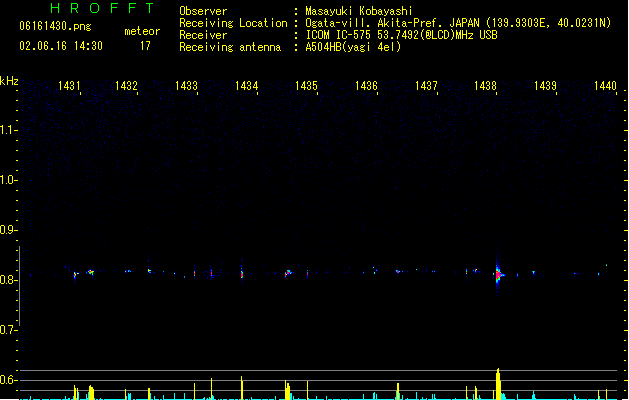The image size is (629, 400).
Task: Click the 1431 time axis label
Action: click(69, 86)
